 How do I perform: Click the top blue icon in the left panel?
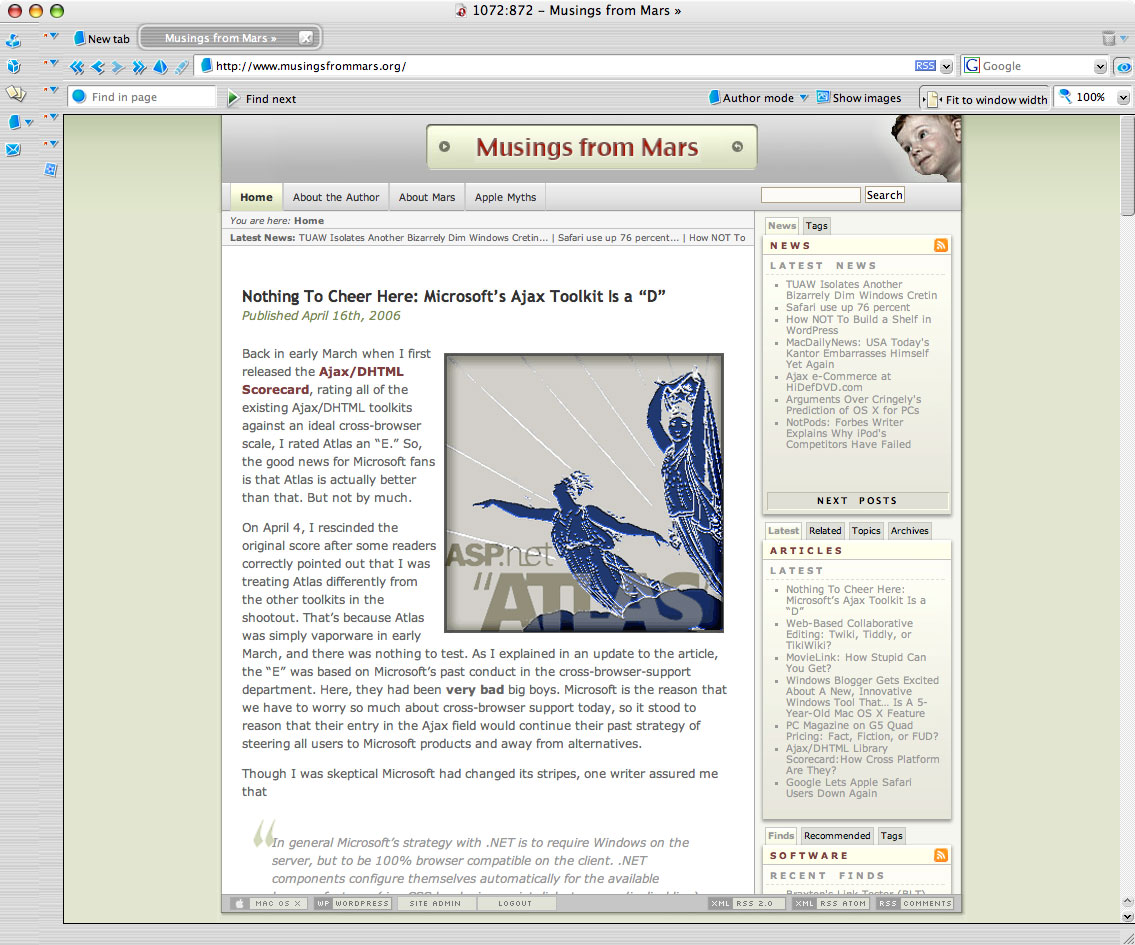pyautogui.click(x=13, y=41)
